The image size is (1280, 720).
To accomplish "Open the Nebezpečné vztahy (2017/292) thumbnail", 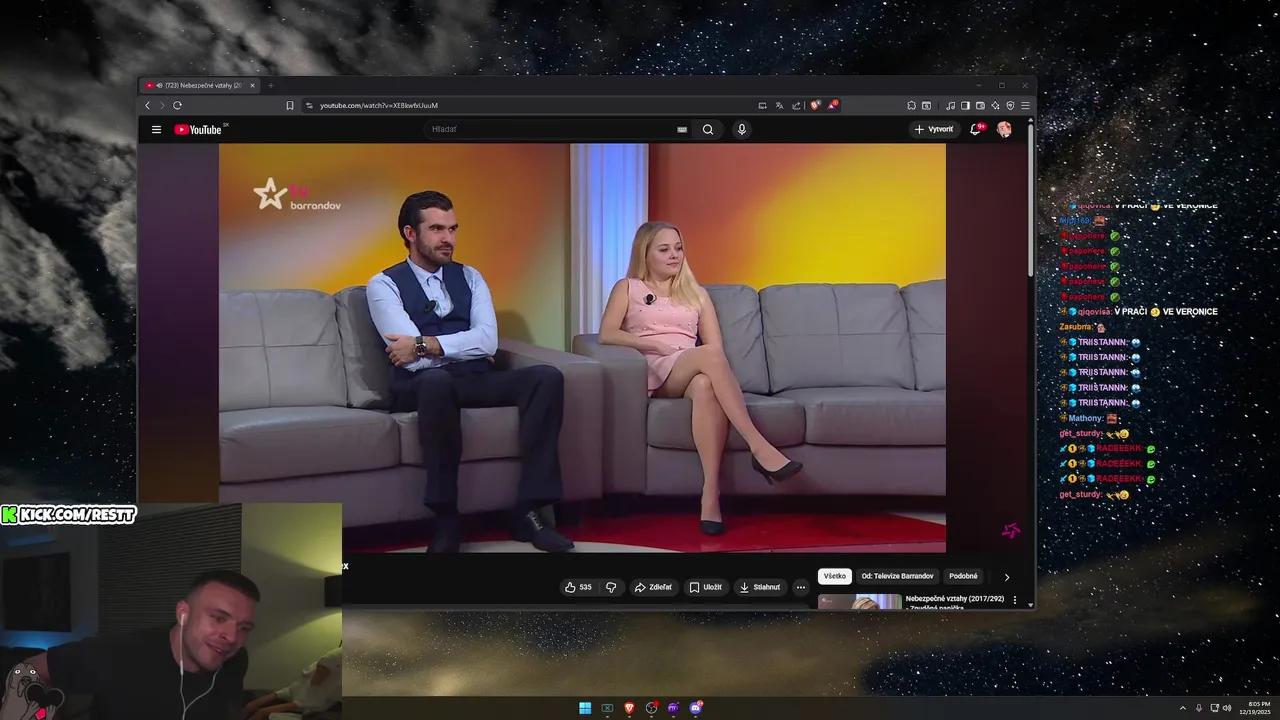I will pos(860,601).
